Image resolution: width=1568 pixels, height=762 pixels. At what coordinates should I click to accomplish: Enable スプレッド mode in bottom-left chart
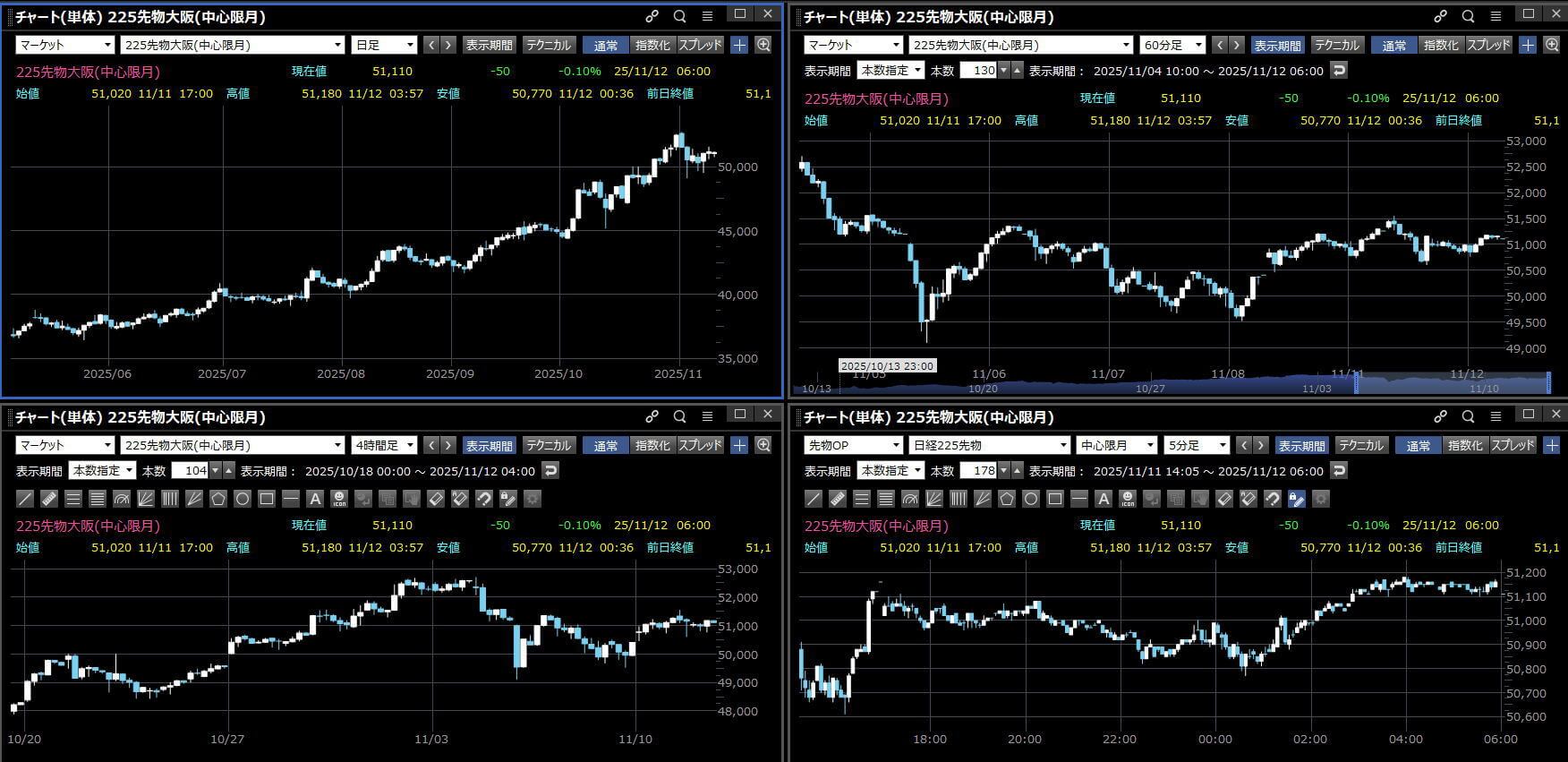[x=701, y=445]
